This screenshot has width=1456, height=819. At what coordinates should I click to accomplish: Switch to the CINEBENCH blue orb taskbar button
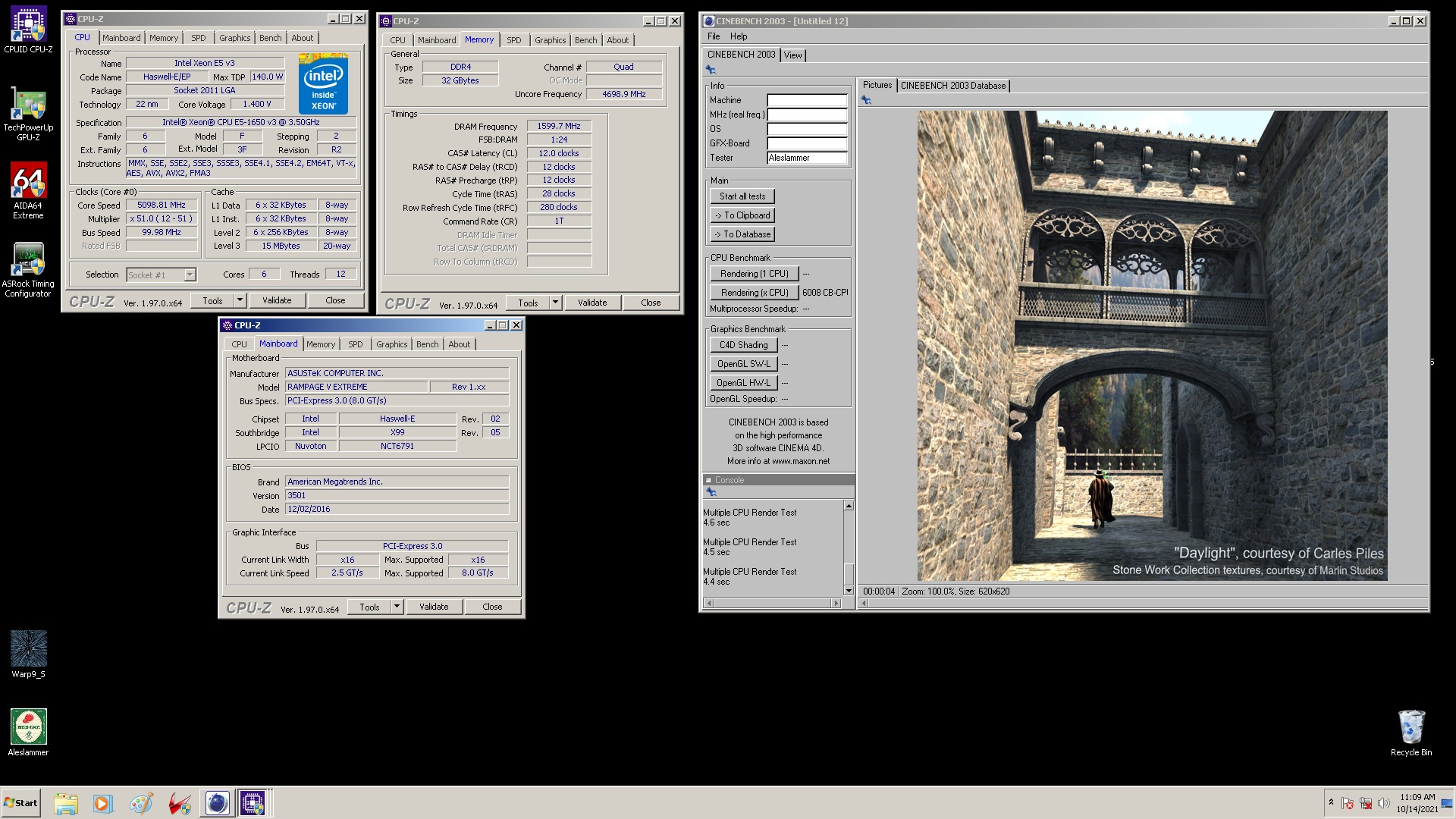click(217, 803)
